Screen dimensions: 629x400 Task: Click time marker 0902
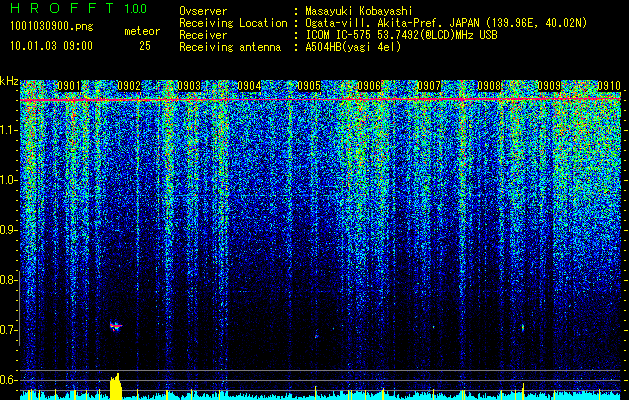(x=129, y=86)
